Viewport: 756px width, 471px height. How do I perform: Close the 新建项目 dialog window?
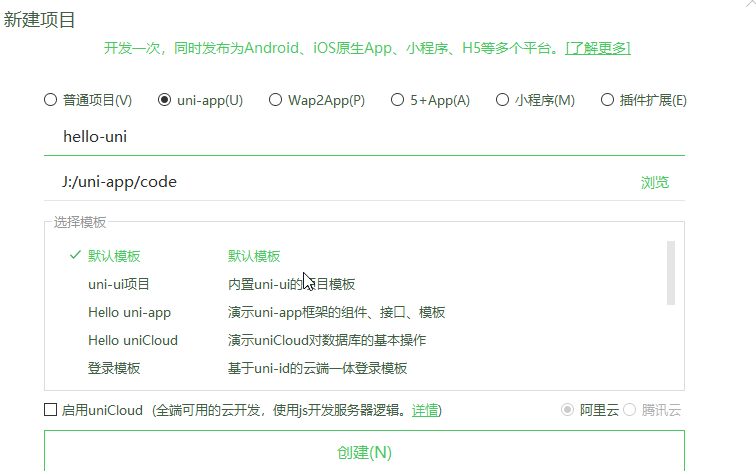pos(751,2)
